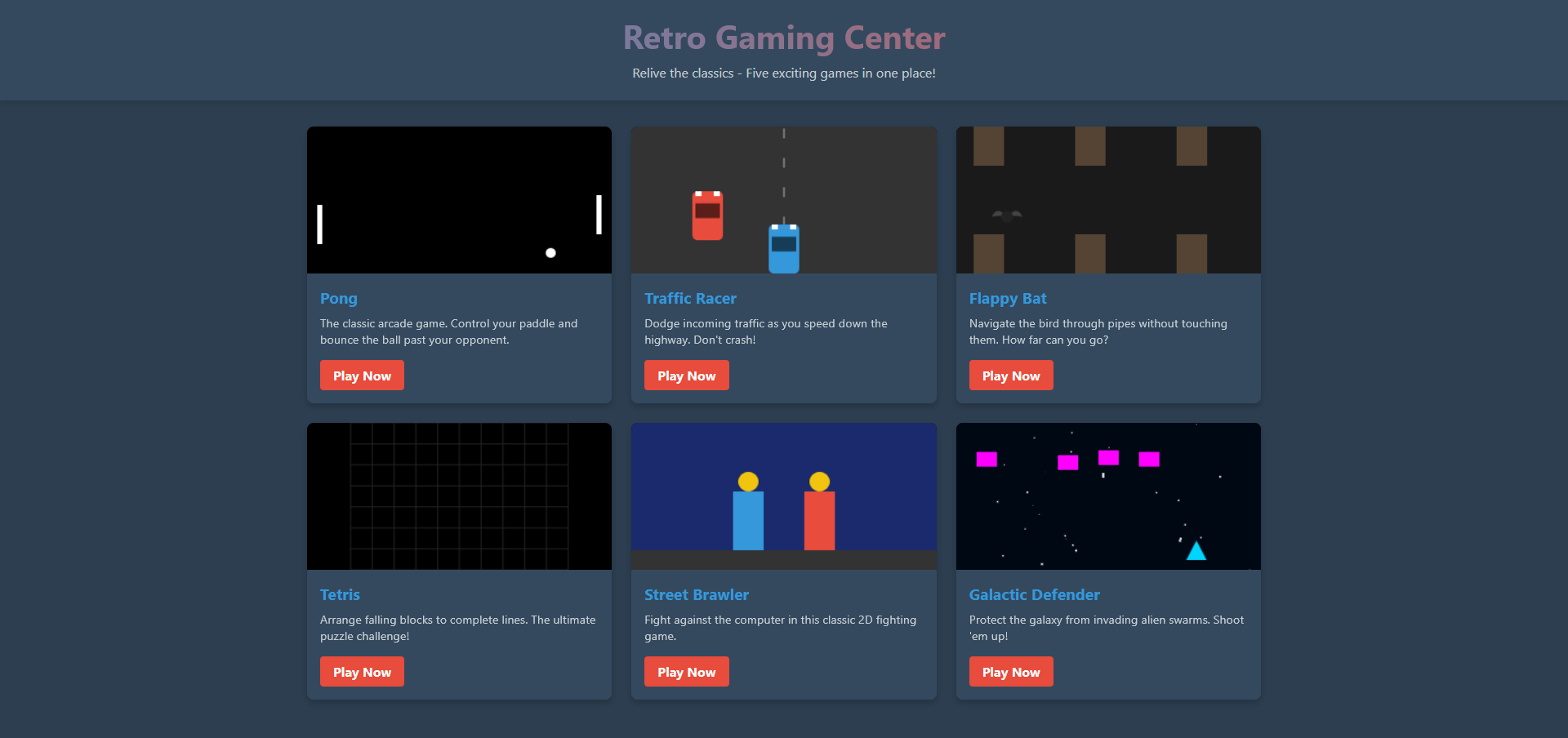Open the Pong game title link

pyautogui.click(x=338, y=299)
